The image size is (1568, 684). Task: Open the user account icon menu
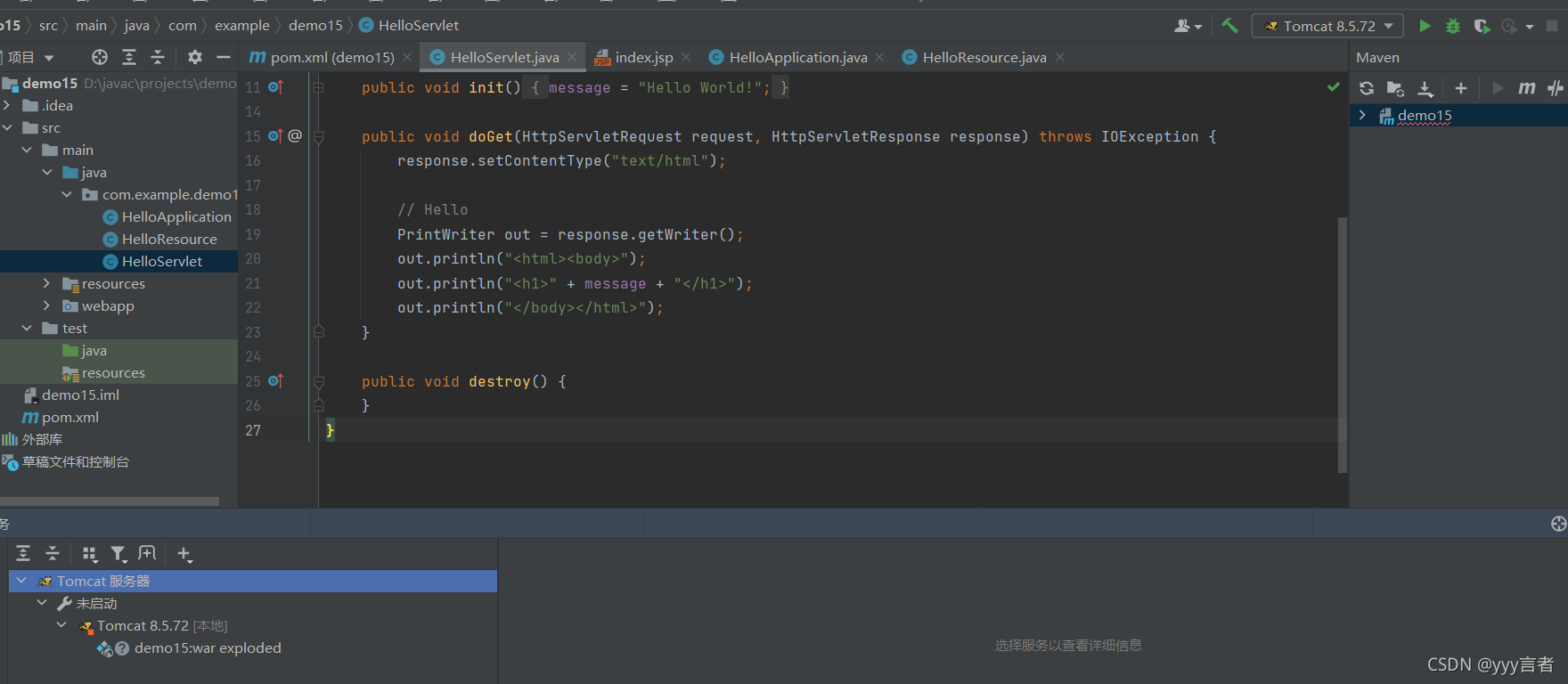1188,26
